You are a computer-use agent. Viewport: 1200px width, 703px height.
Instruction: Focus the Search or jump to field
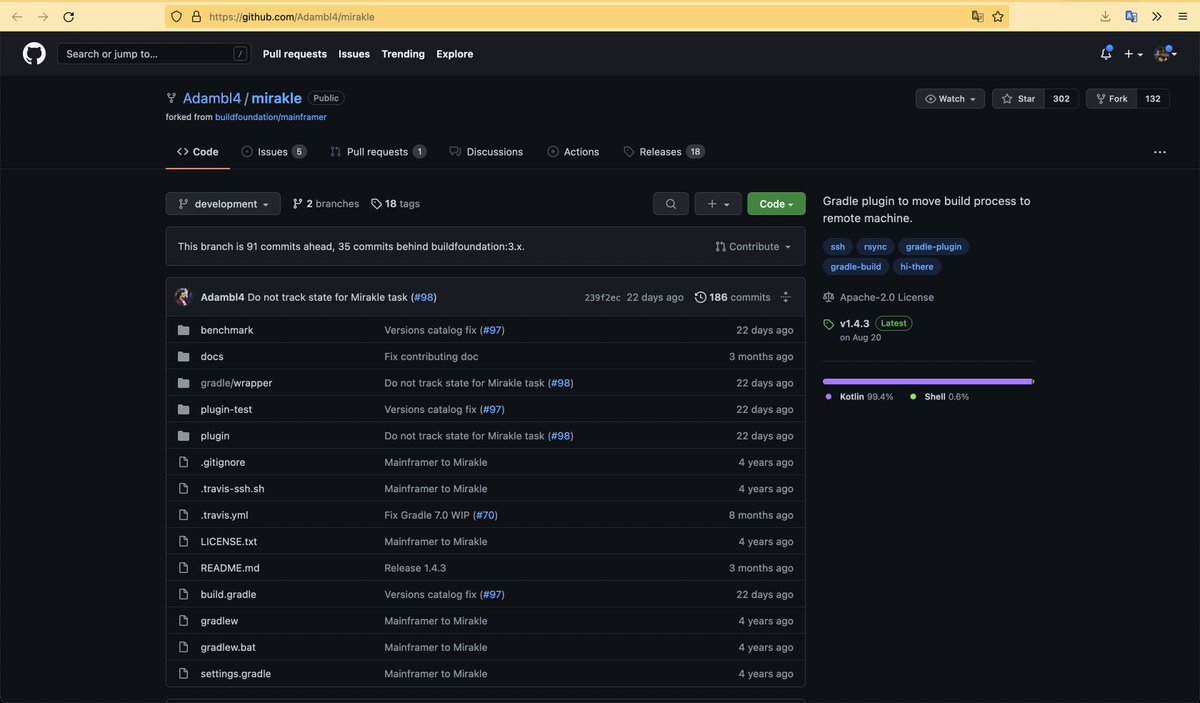click(x=154, y=54)
